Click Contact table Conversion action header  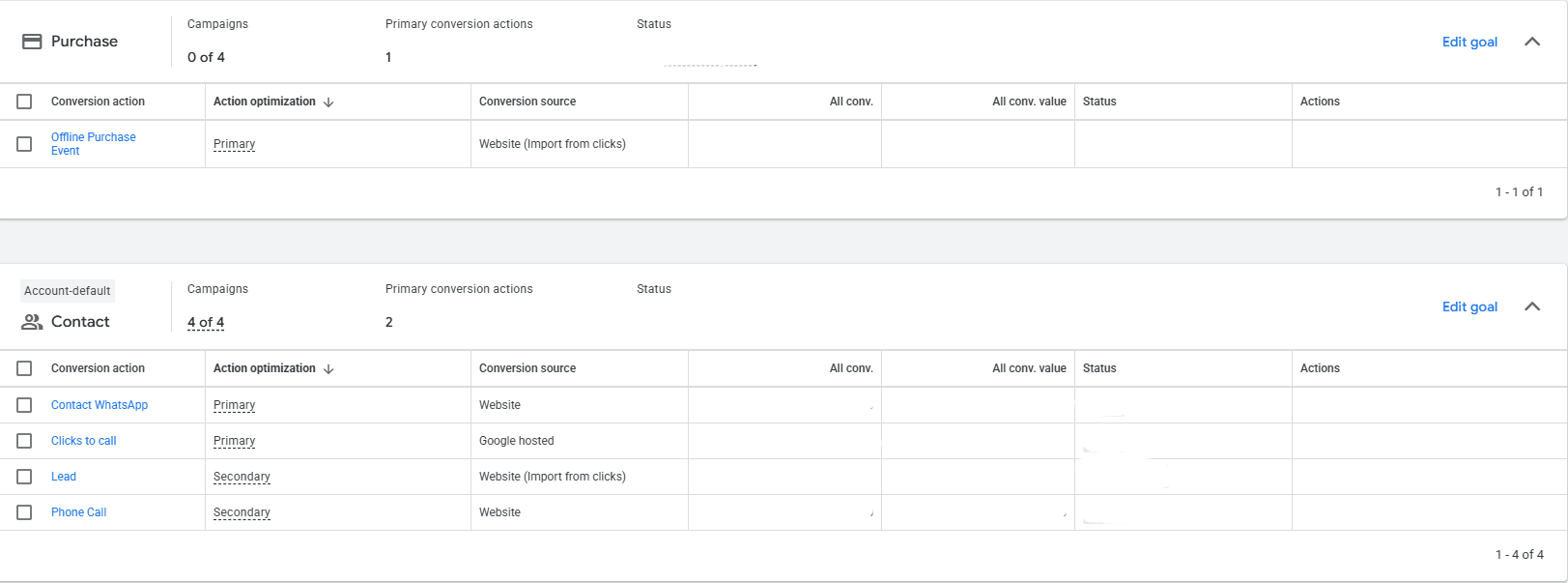click(98, 368)
